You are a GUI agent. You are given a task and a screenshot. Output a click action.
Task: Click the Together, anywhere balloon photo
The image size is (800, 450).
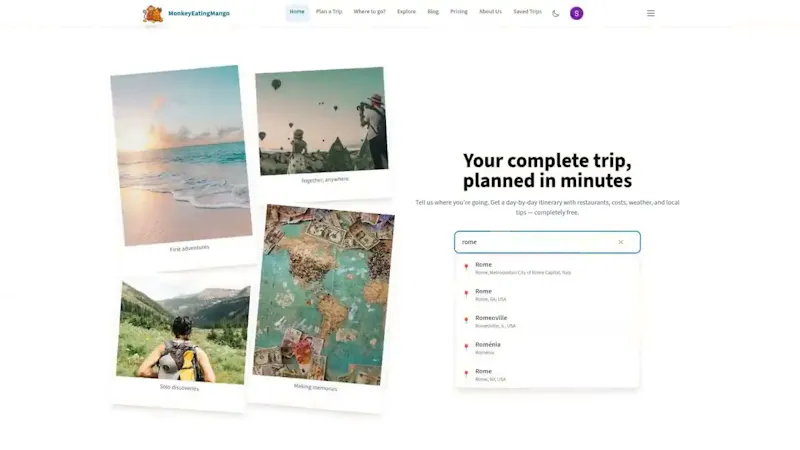(x=321, y=121)
